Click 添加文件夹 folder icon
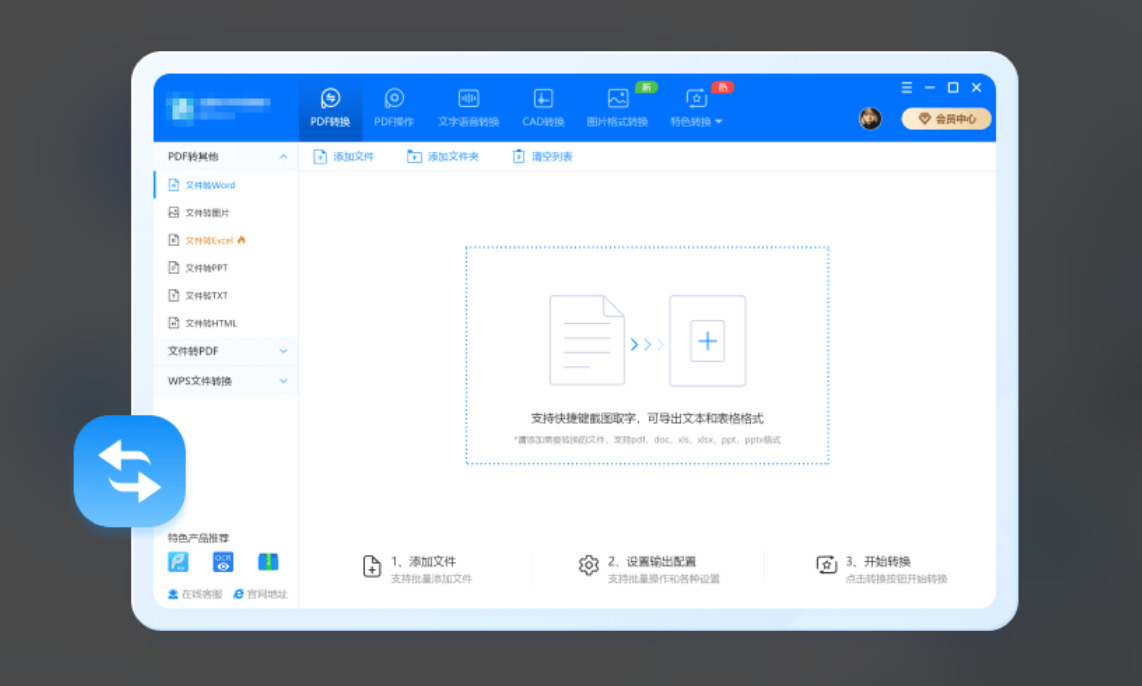The height and width of the screenshot is (686, 1142). 414,157
